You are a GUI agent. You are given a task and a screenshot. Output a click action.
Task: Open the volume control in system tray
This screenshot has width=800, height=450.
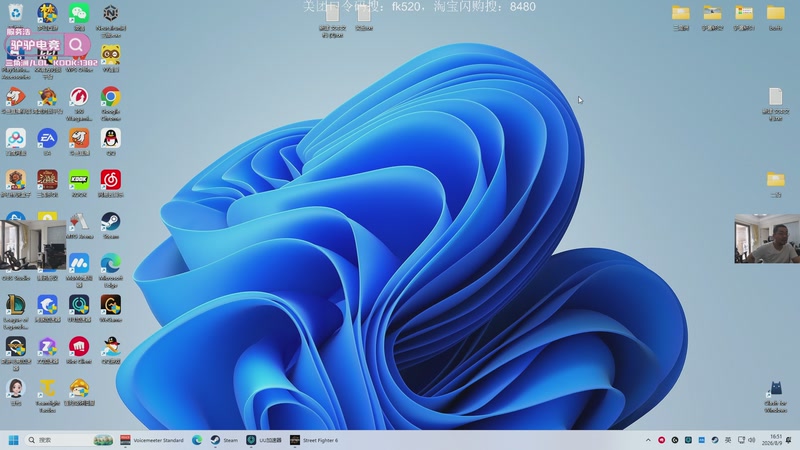[752, 440]
